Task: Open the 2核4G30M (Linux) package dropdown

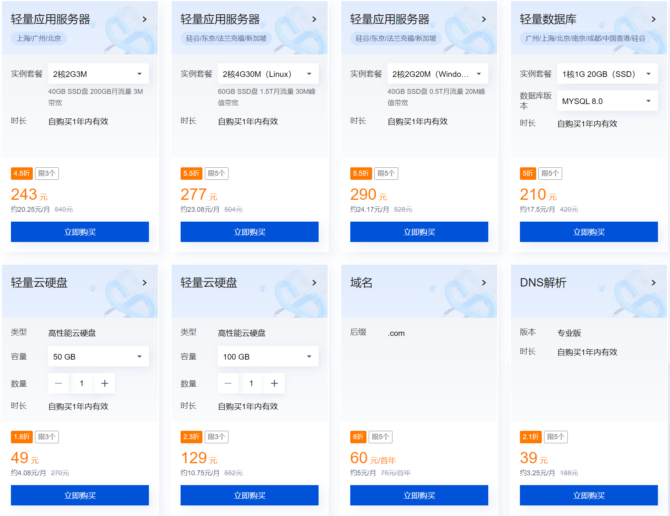Action: pyautogui.click(x=267, y=74)
